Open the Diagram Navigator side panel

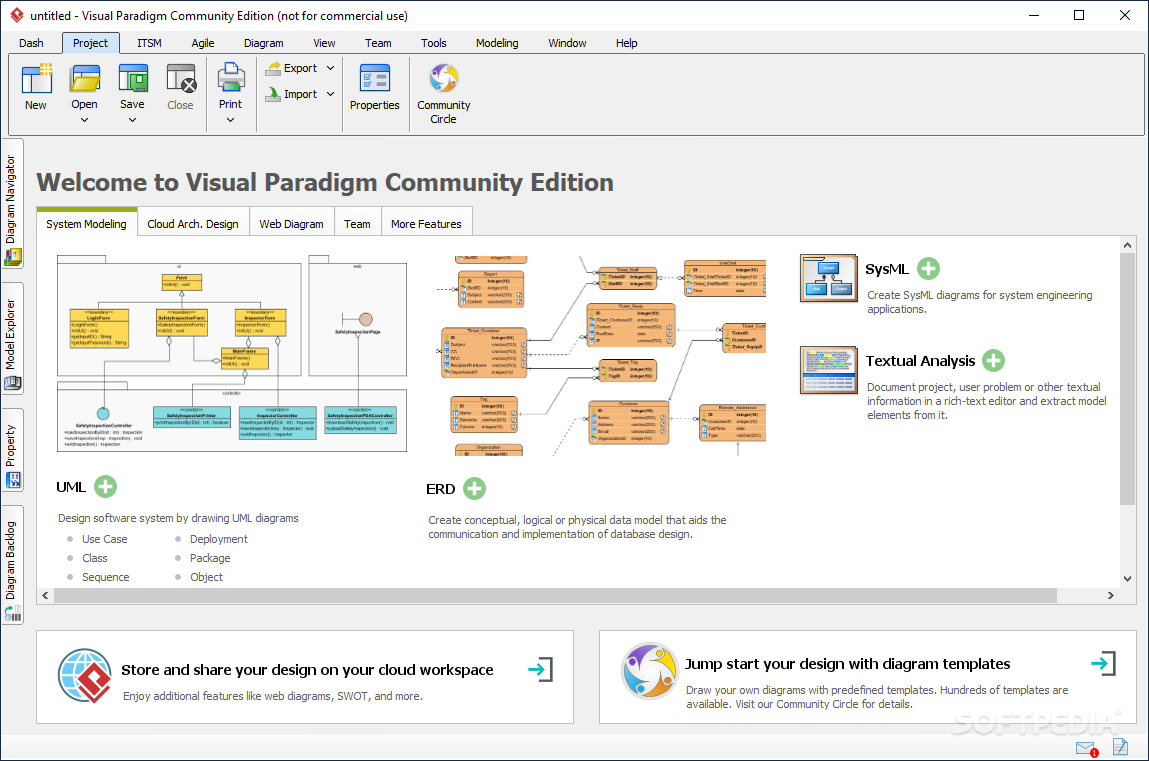coord(12,204)
